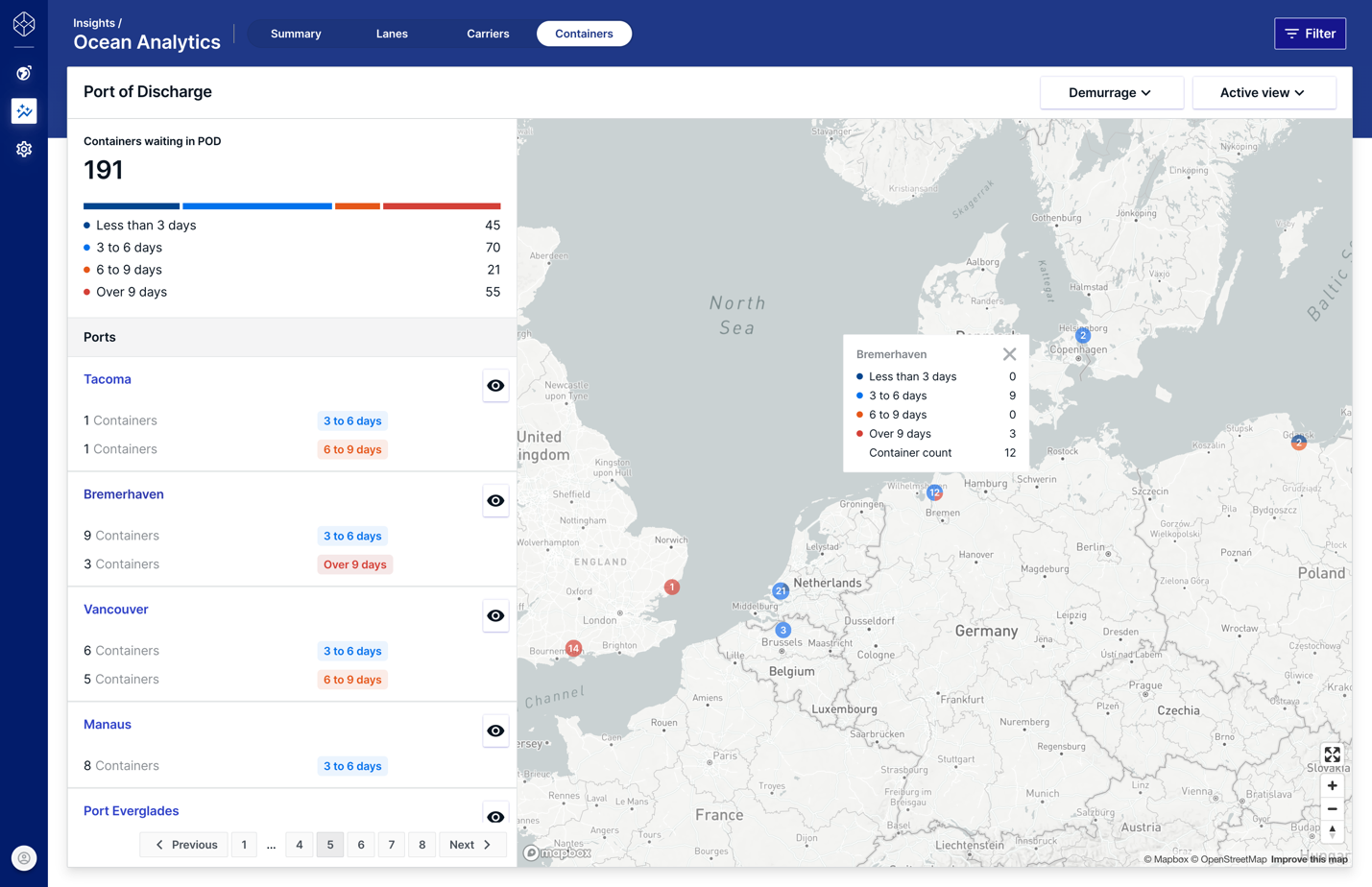This screenshot has height=887, width=1372.
Task: Click the Gdansk cluster marker 2
Action: click(1299, 443)
